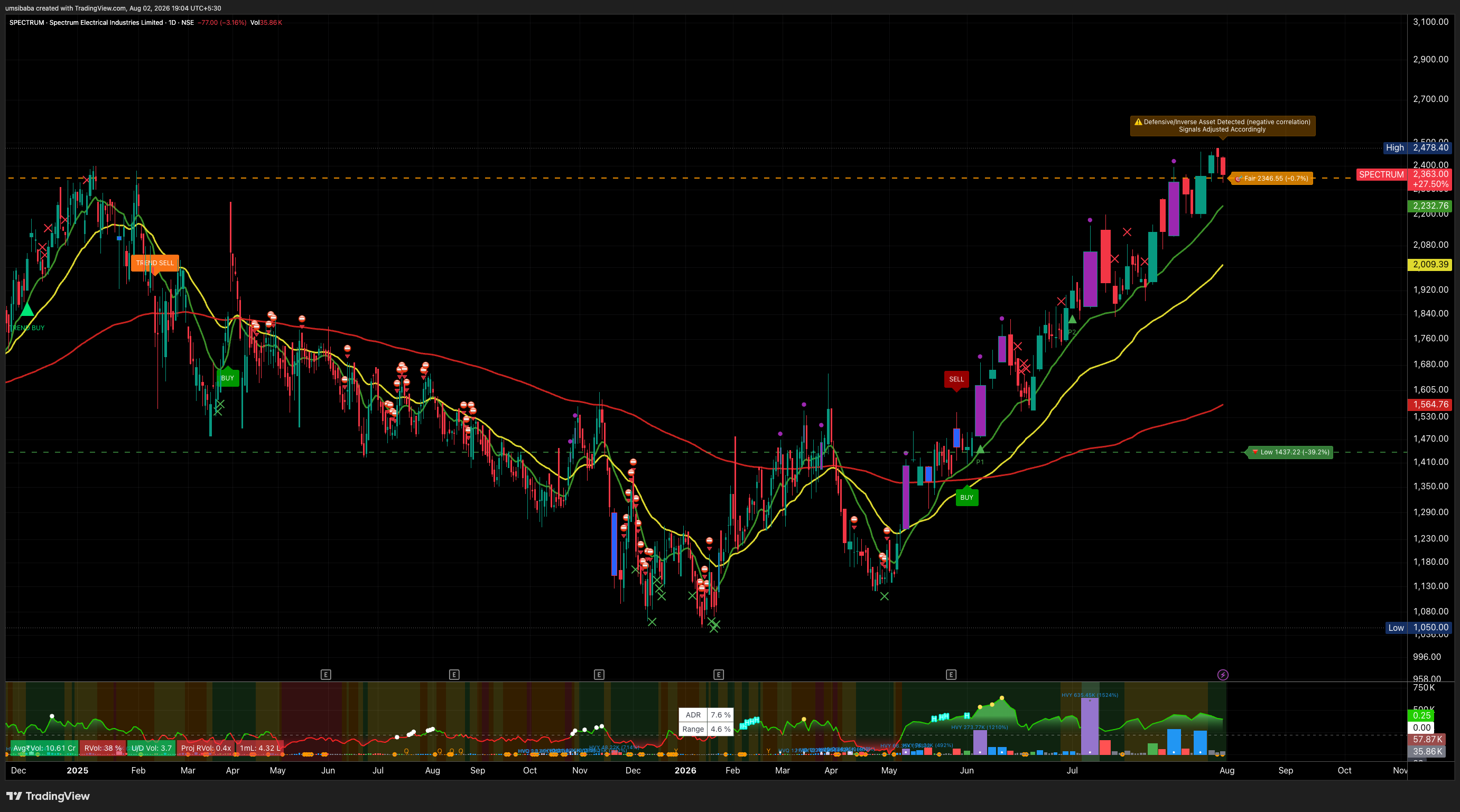Click the Defensive/Inverse Asset Detected warning label
1460x812 pixels.
1223,126
